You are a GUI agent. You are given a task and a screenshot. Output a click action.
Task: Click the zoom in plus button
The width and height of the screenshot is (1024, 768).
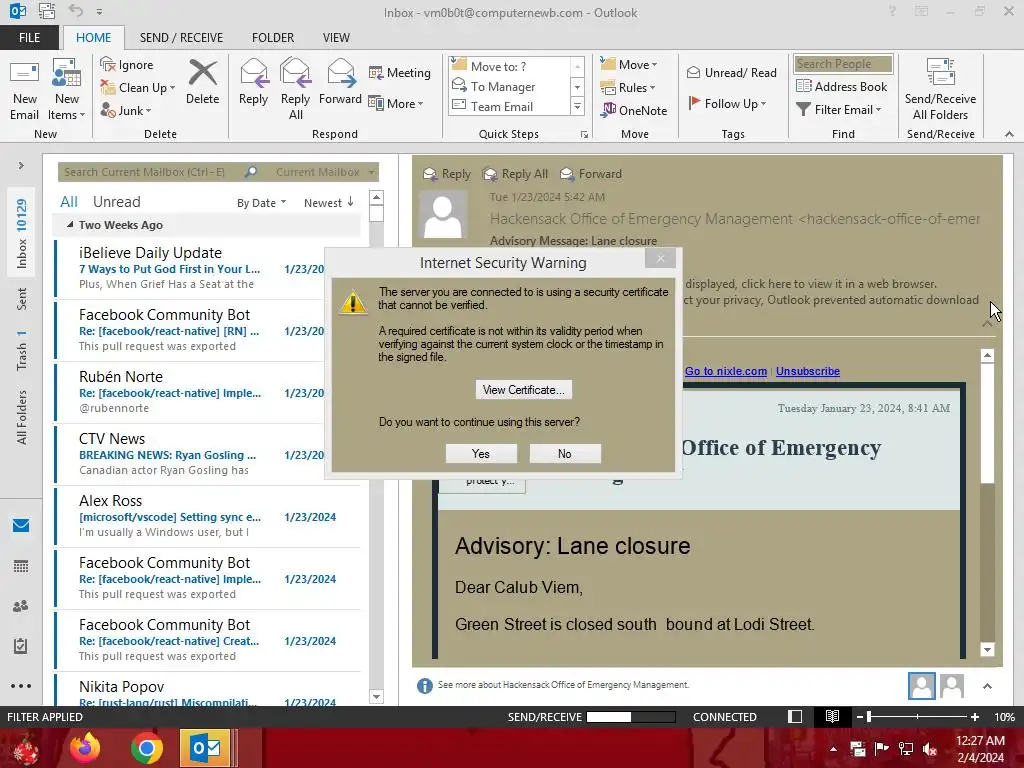tap(975, 716)
